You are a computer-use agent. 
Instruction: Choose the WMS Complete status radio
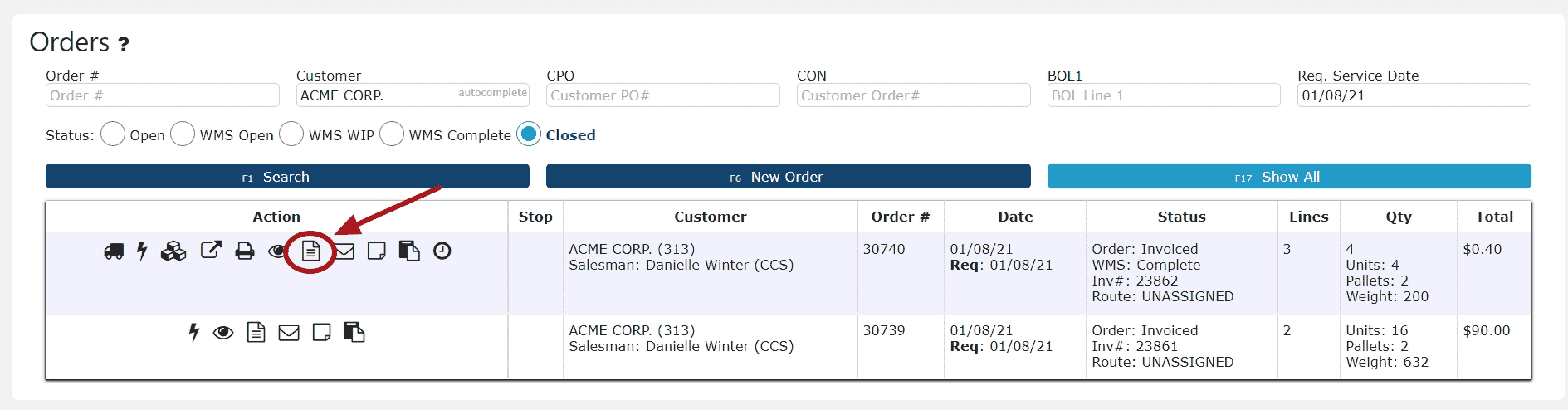392,134
